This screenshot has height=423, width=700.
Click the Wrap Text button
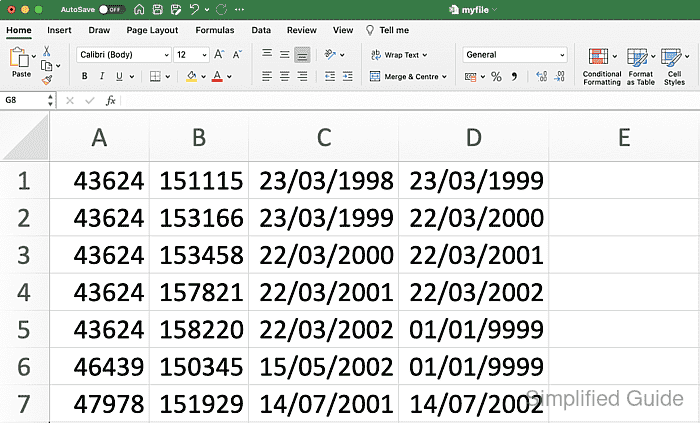[399, 55]
